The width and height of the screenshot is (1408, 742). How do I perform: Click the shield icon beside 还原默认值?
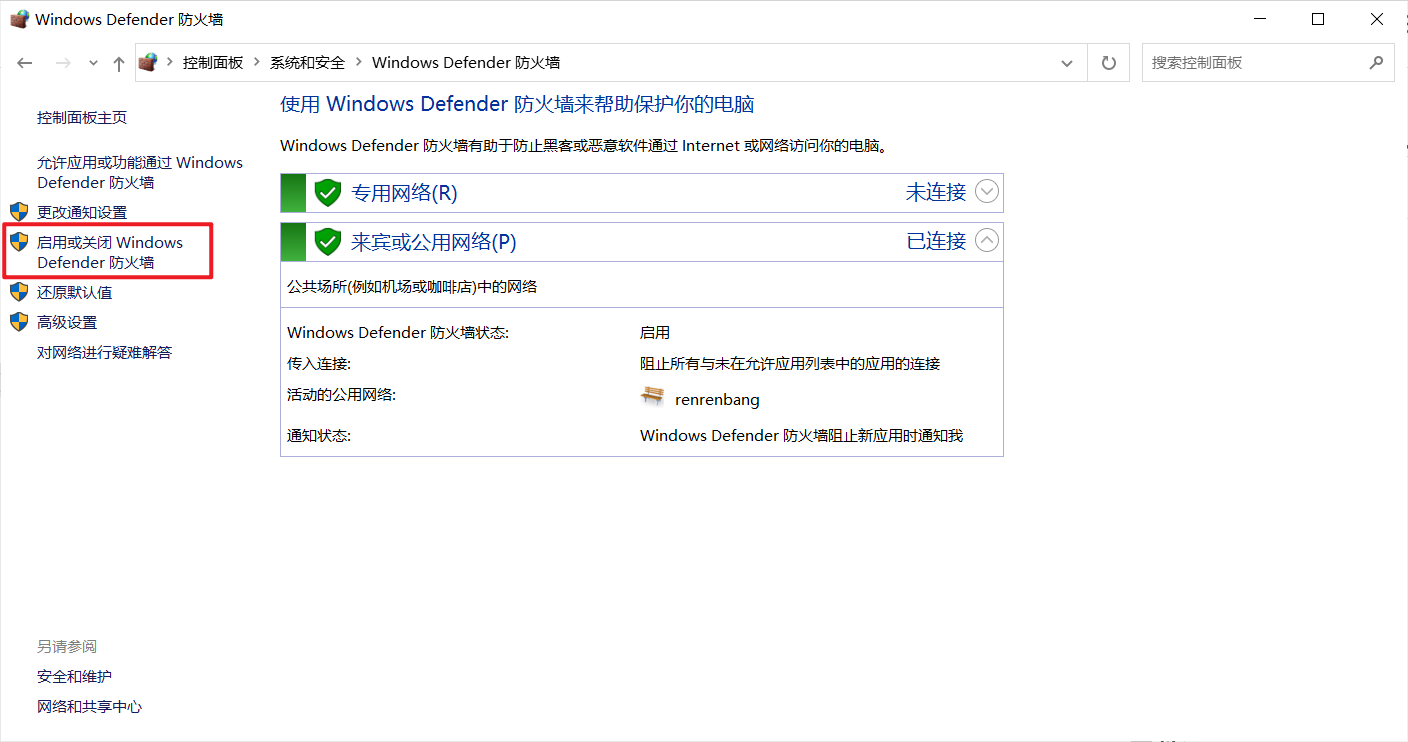[x=19, y=291]
